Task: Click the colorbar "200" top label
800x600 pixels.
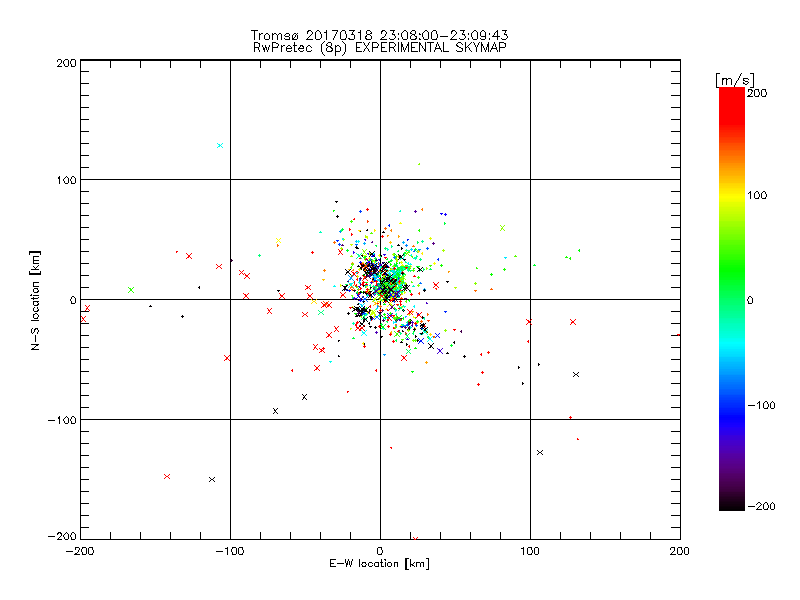Action: (x=757, y=93)
